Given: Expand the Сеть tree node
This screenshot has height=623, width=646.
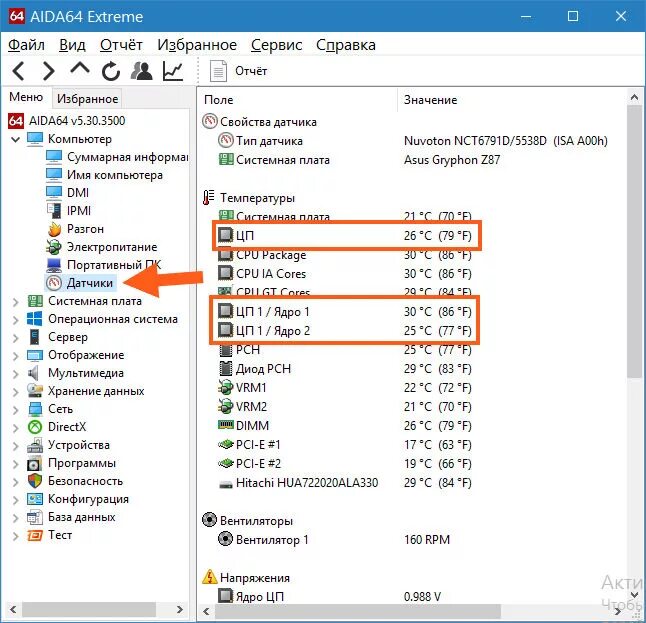Looking at the screenshot, I should point(16,410).
